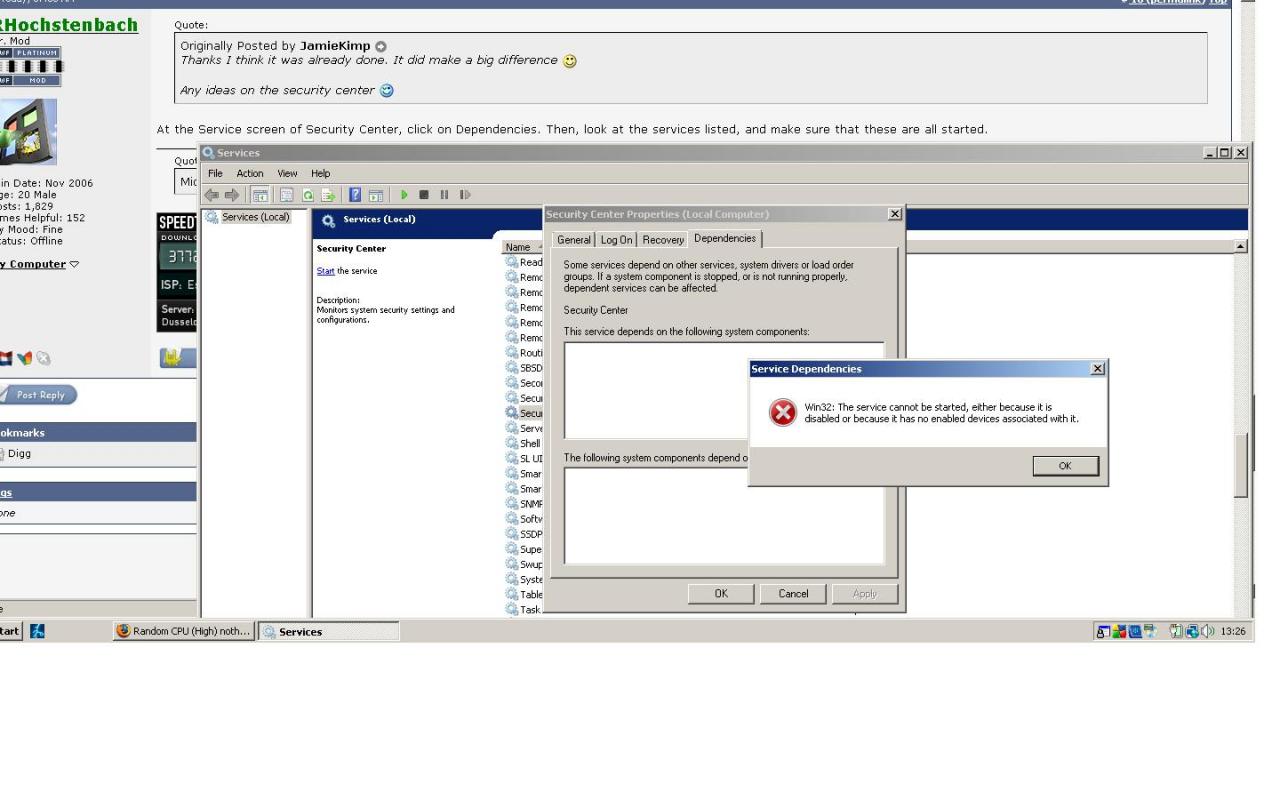
Task: Click the Restart Service toolbar icon
Action: pyautogui.click(x=465, y=195)
